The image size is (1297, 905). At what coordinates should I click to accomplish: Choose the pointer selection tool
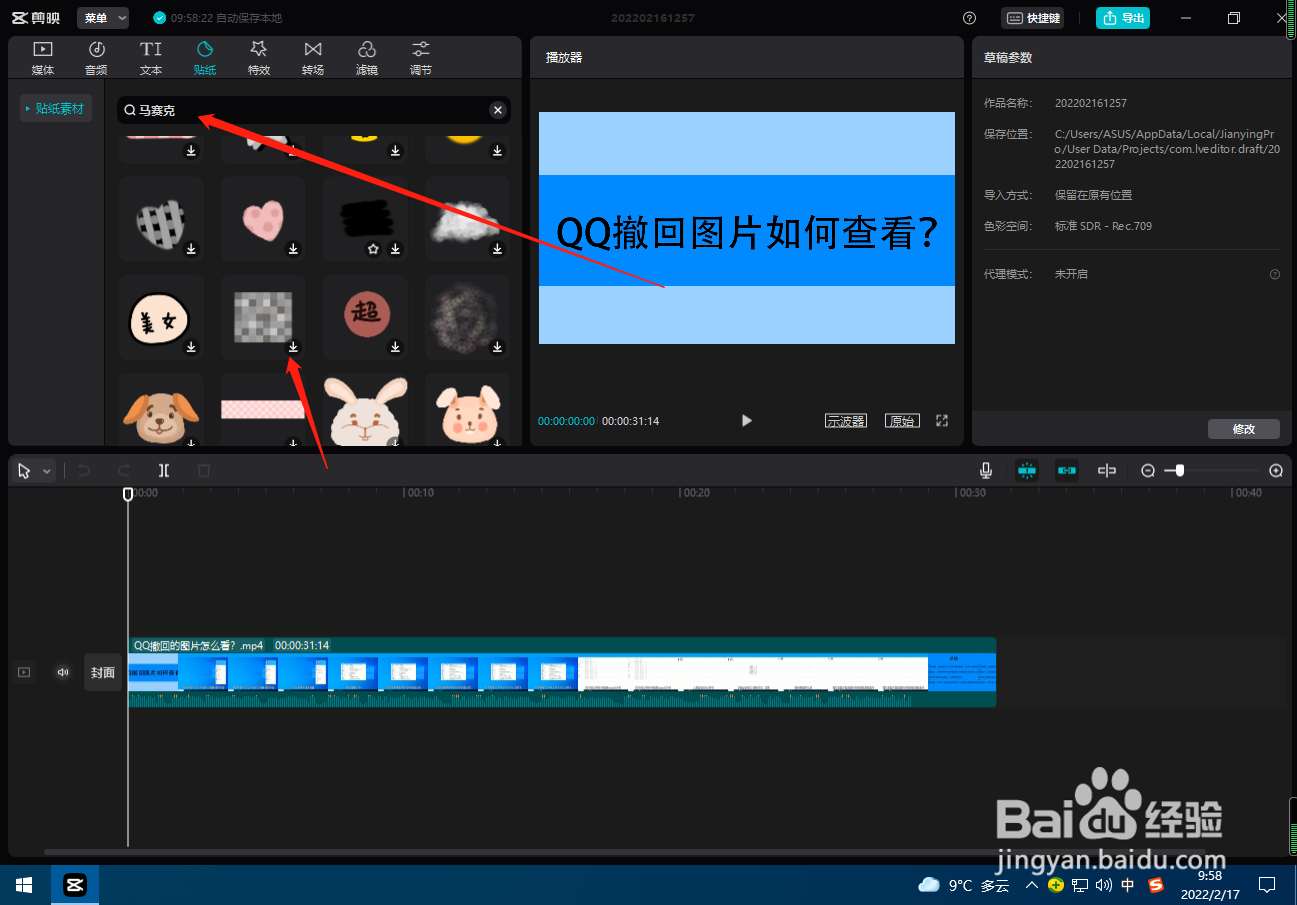(x=25, y=471)
